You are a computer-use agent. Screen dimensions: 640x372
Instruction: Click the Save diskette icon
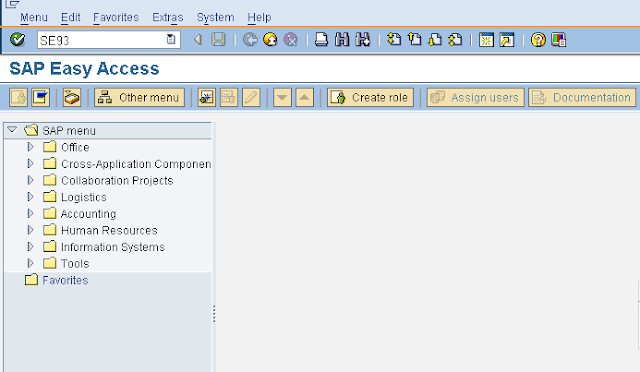click(x=219, y=40)
